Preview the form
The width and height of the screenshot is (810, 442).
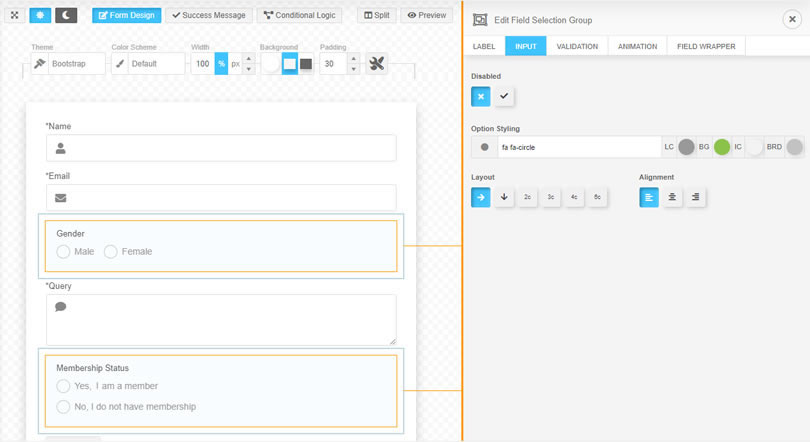(x=427, y=15)
